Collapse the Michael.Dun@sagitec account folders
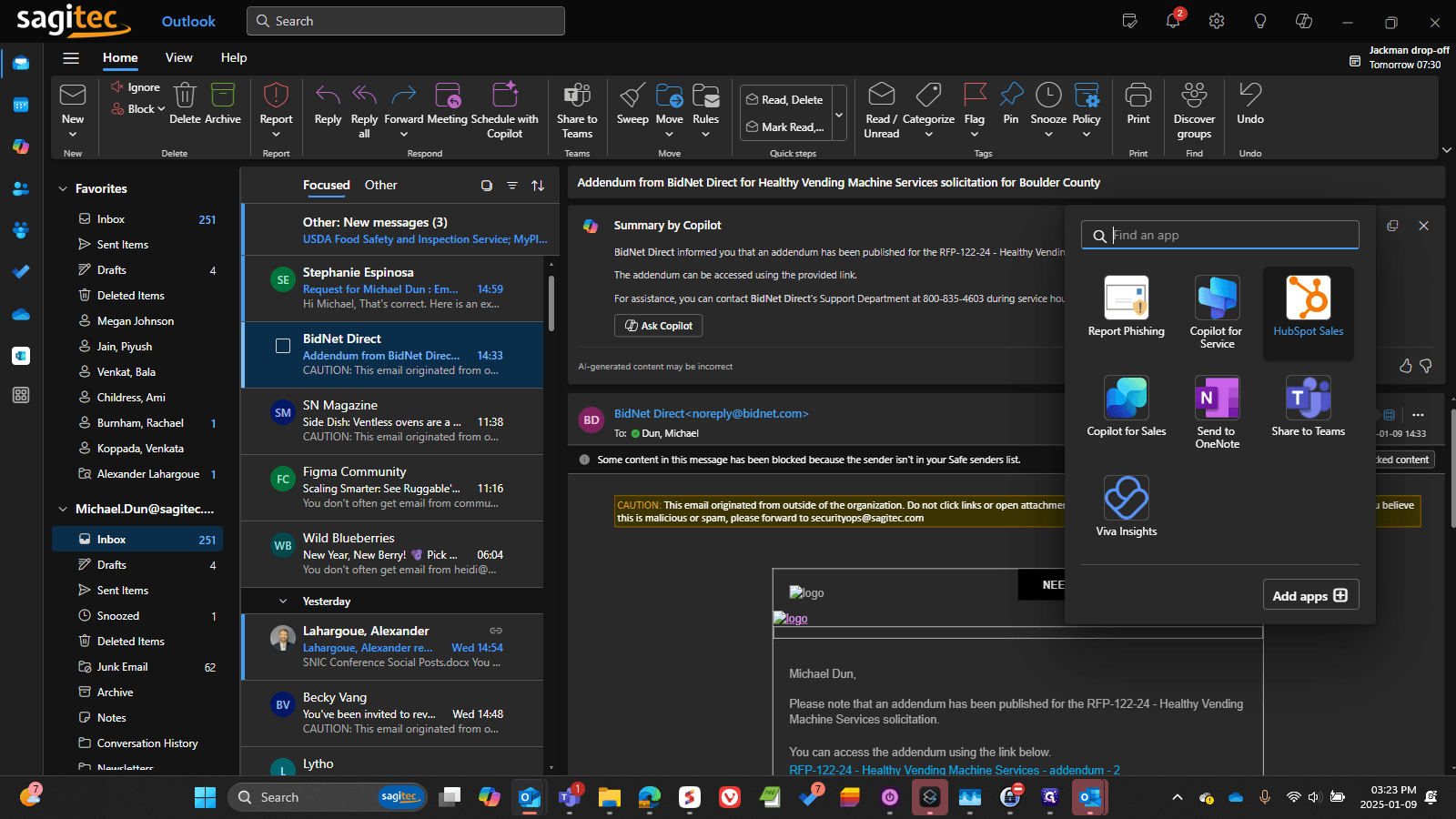 pos(63,510)
